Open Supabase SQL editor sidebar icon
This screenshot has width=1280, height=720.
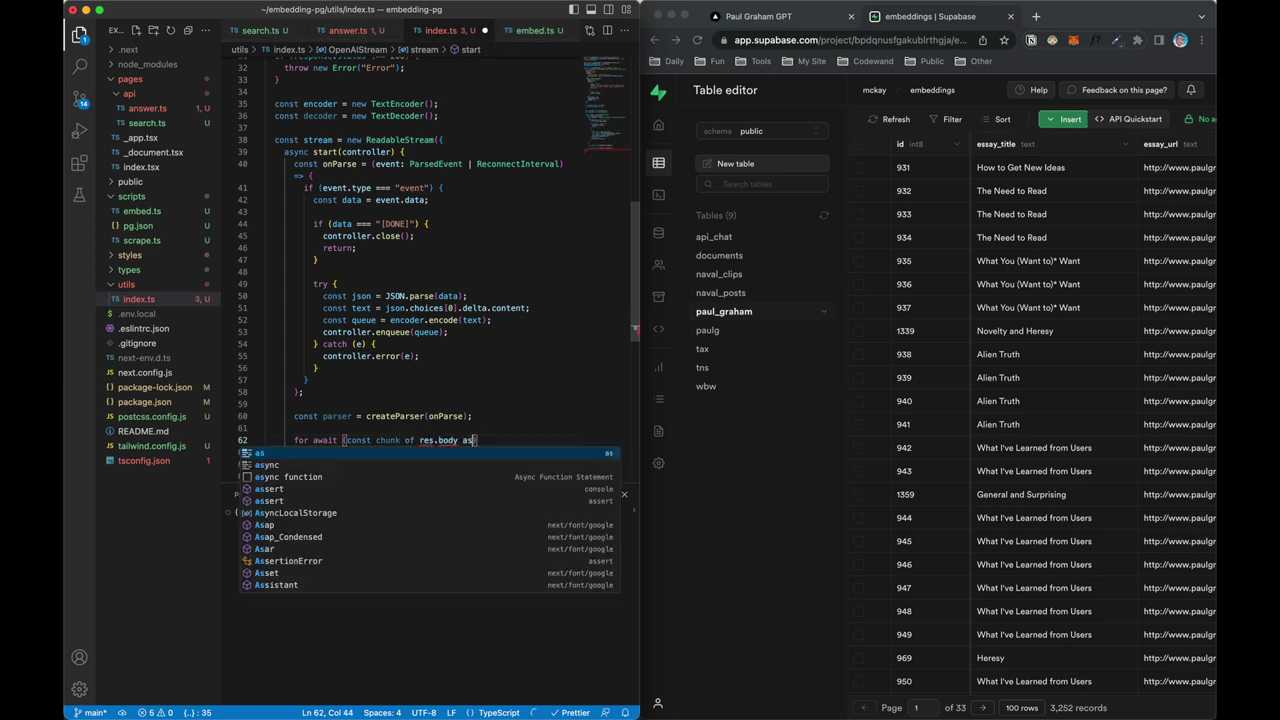coord(658,195)
